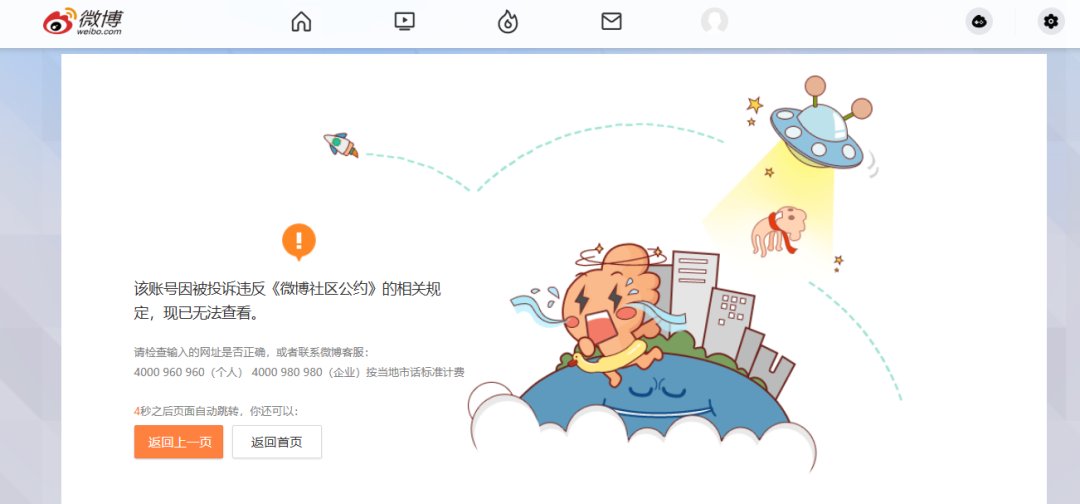The width and height of the screenshot is (1080, 504).
Task: Open the home feed icon
Action: pos(301,21)
